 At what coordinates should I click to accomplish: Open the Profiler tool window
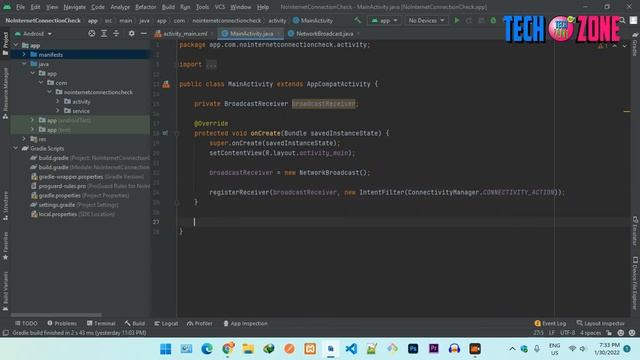pos(200,323)
